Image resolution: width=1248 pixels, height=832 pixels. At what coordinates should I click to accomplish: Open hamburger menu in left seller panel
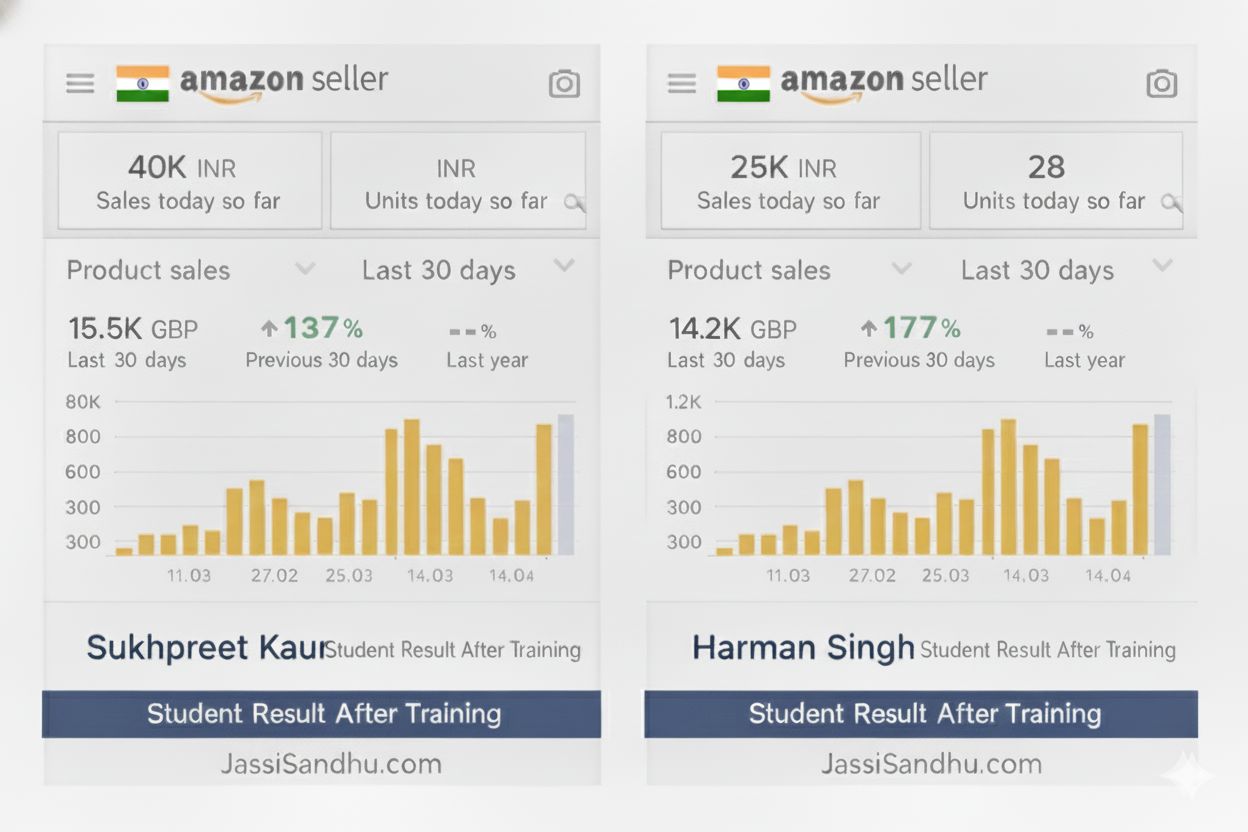(80, 83)
